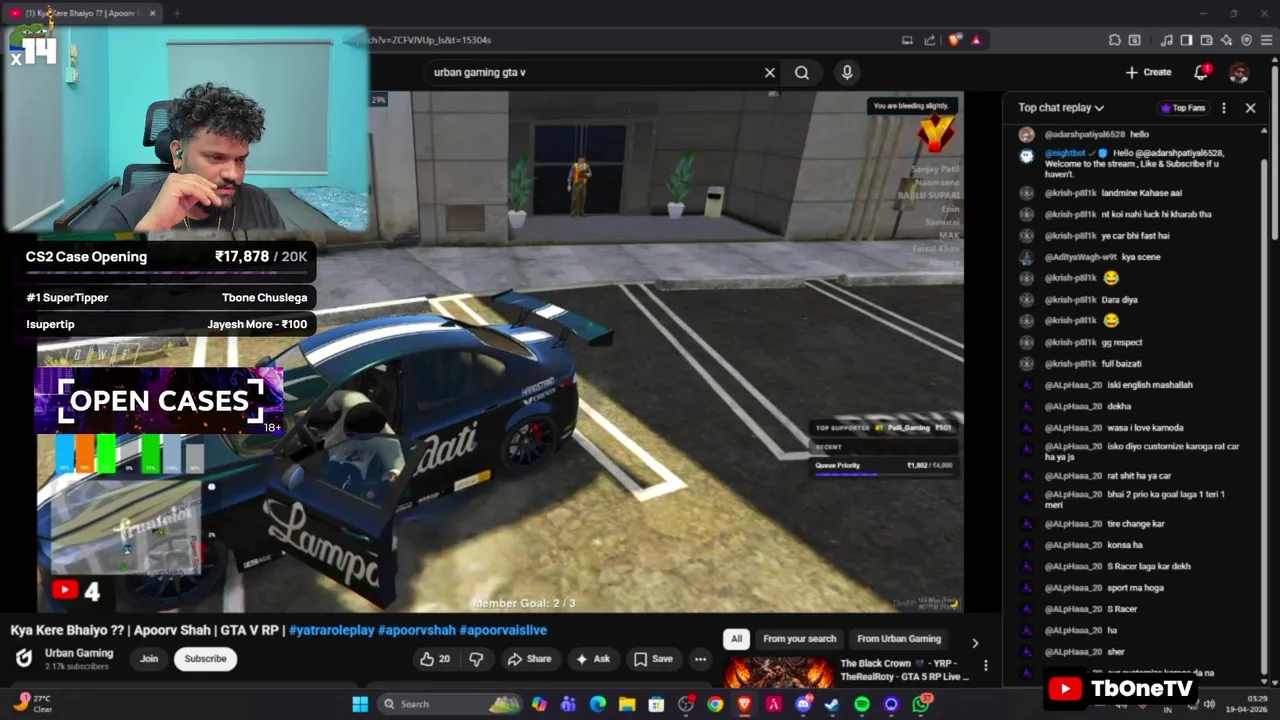
Task: Open Spotify from the taskbar
Action: coord(862,704)
